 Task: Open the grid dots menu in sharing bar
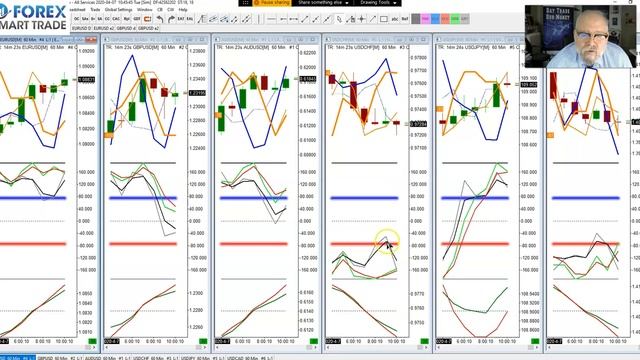[x=245, y=3]
